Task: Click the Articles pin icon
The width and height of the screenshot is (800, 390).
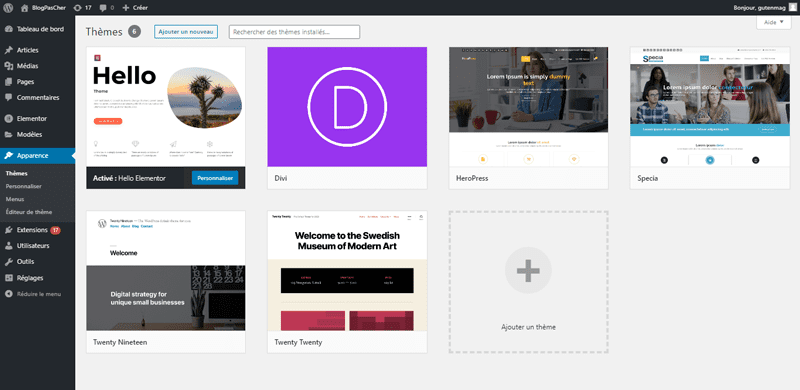Action: [9, 50]
